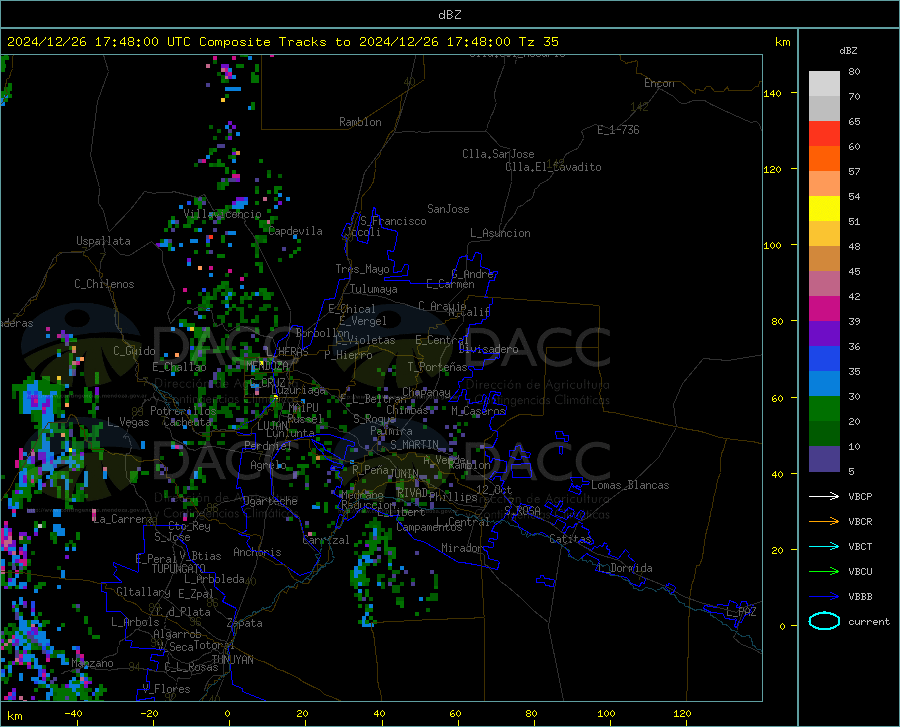Select the magenta 42 dBZ color swatch
Image resolution: width=900 pixels, height=727 pixels.
coord(824,309)
